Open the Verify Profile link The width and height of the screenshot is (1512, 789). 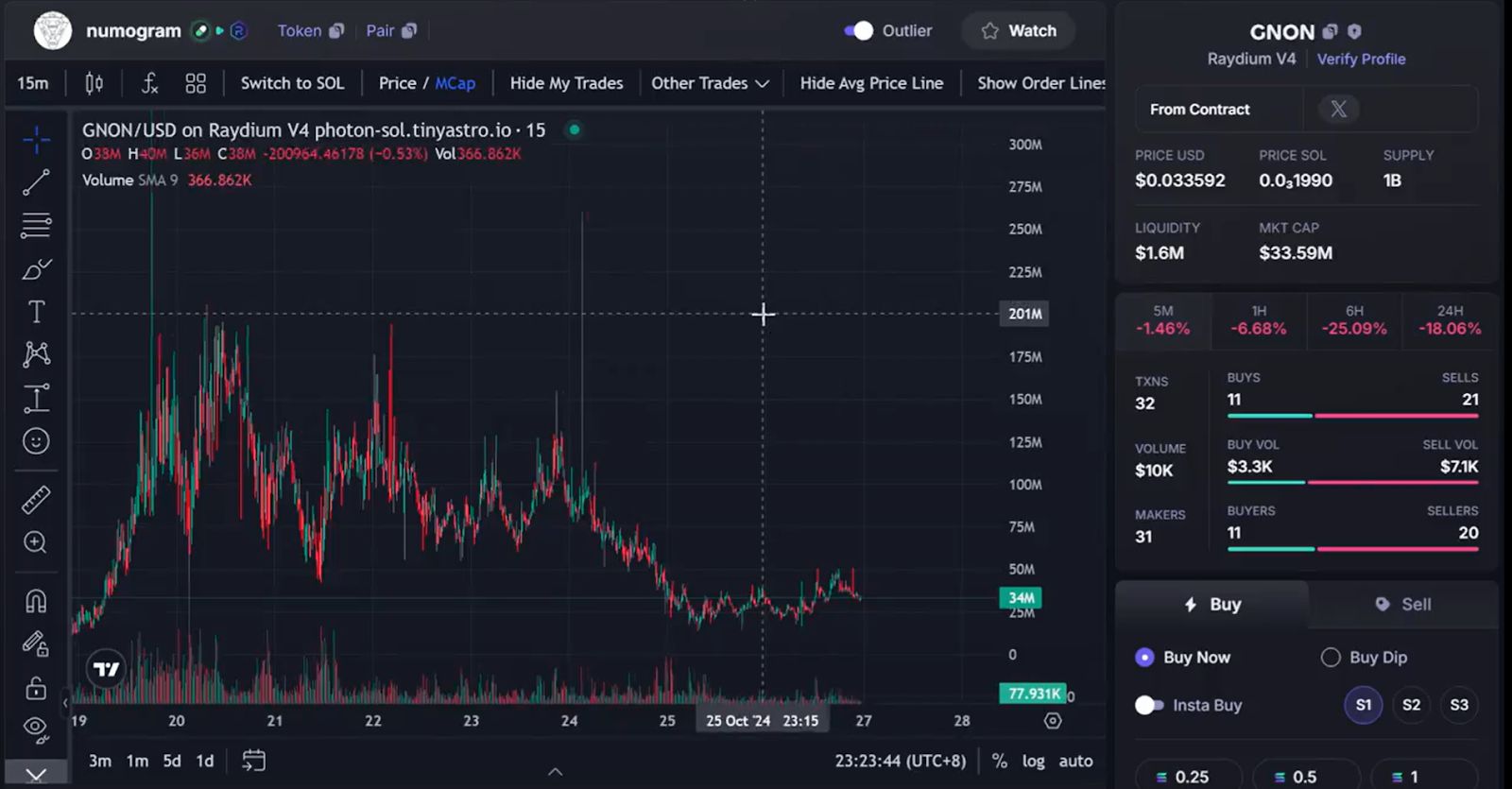click(x=1362, y=59)
